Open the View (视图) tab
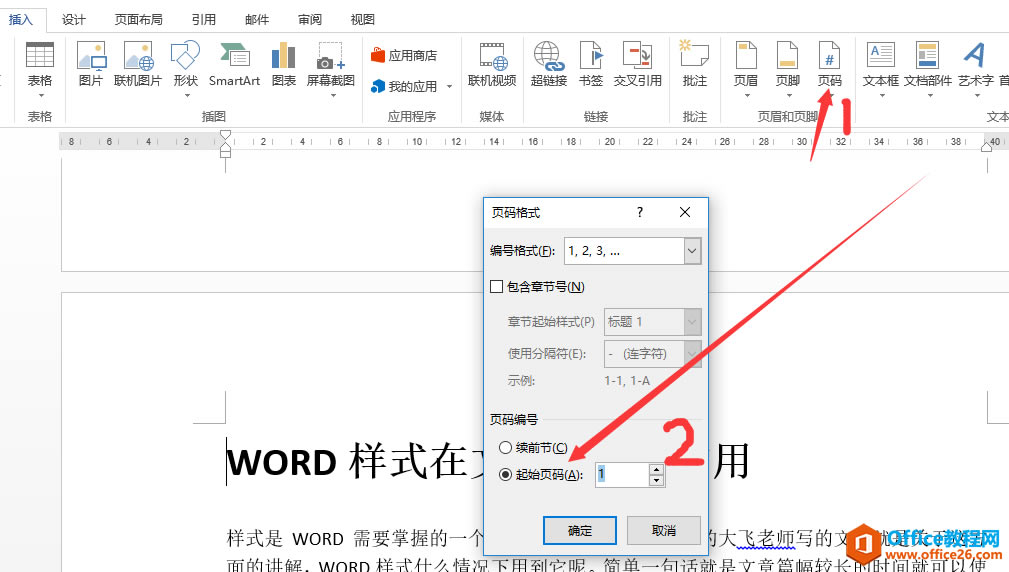1009x572 pixels. tap(362, 19)
